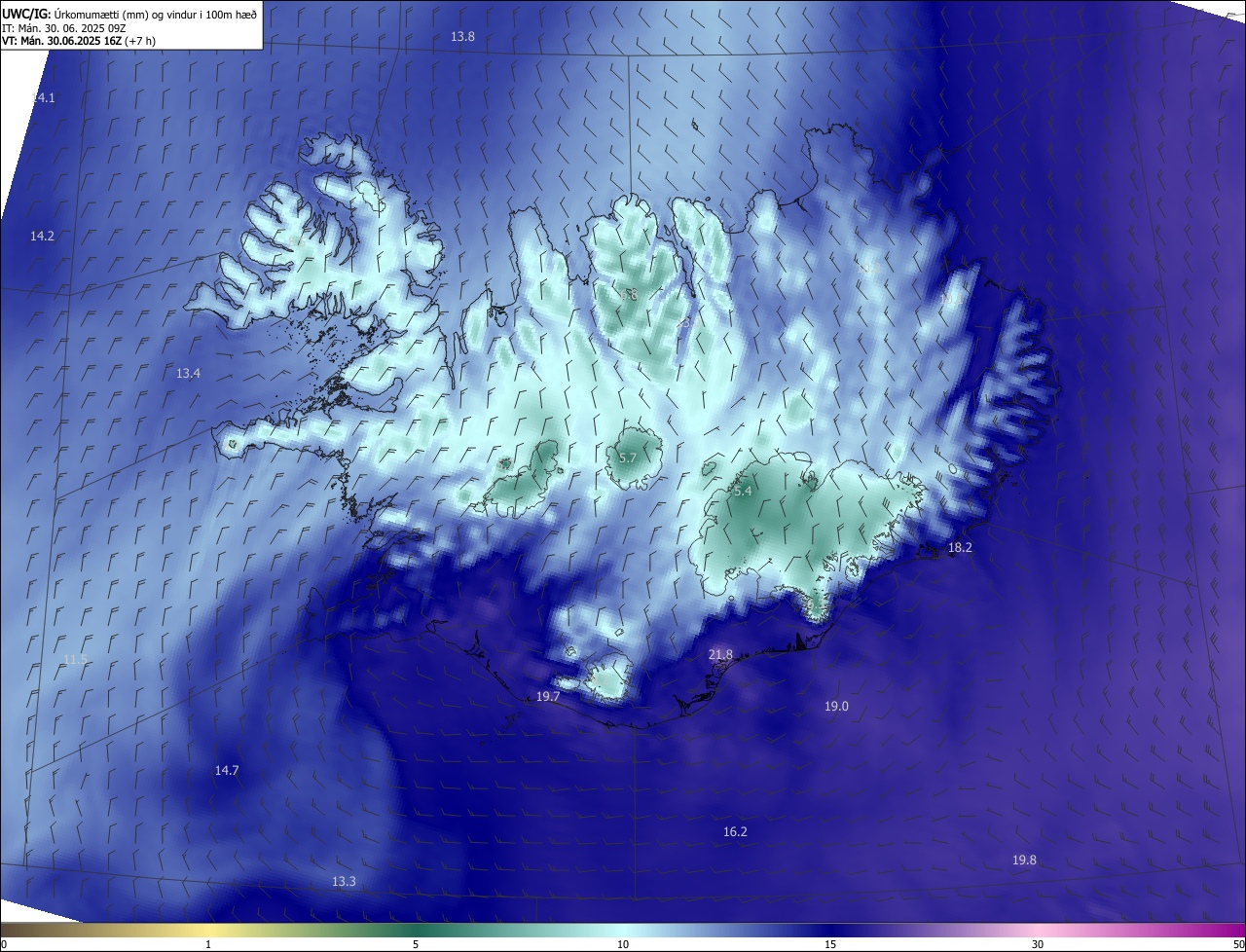The height and width of the screenshot is (952, 1246).
Task: Click the 14.2 value label
Action: [42, 237]
